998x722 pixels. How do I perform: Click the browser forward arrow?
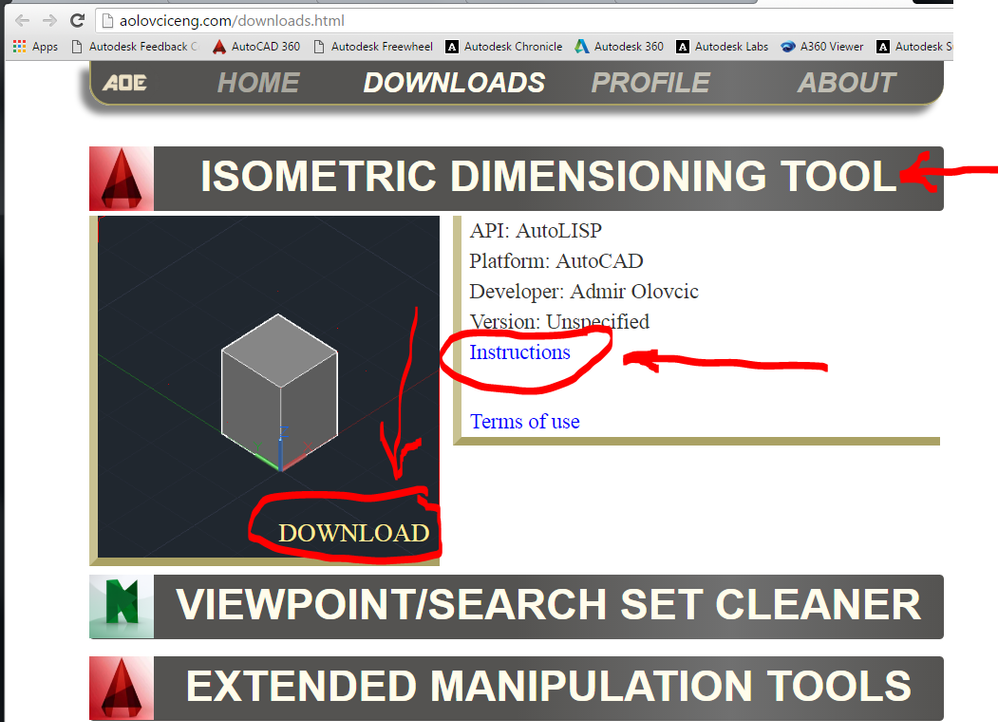click(x=50, y=21)
